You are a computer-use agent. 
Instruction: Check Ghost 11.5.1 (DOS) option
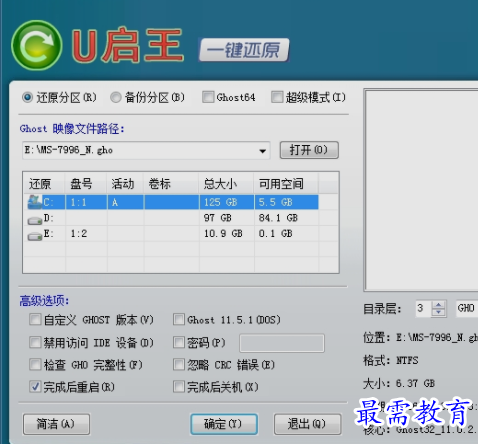pos(179,319)
